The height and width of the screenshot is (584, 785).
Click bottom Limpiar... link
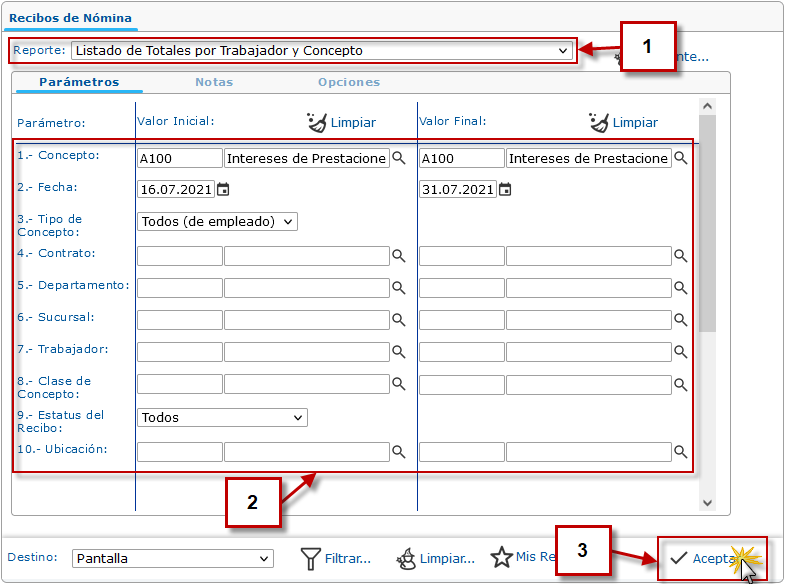click(447, 558)
